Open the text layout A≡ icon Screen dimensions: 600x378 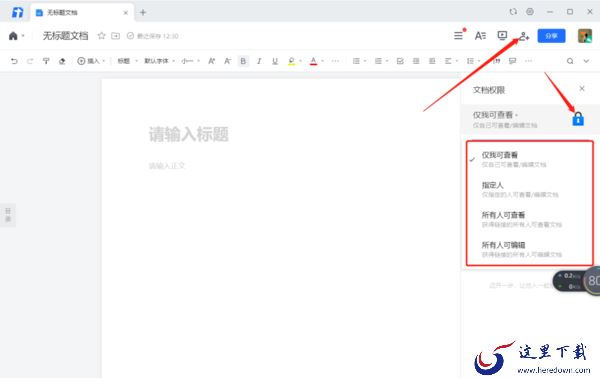480,36
